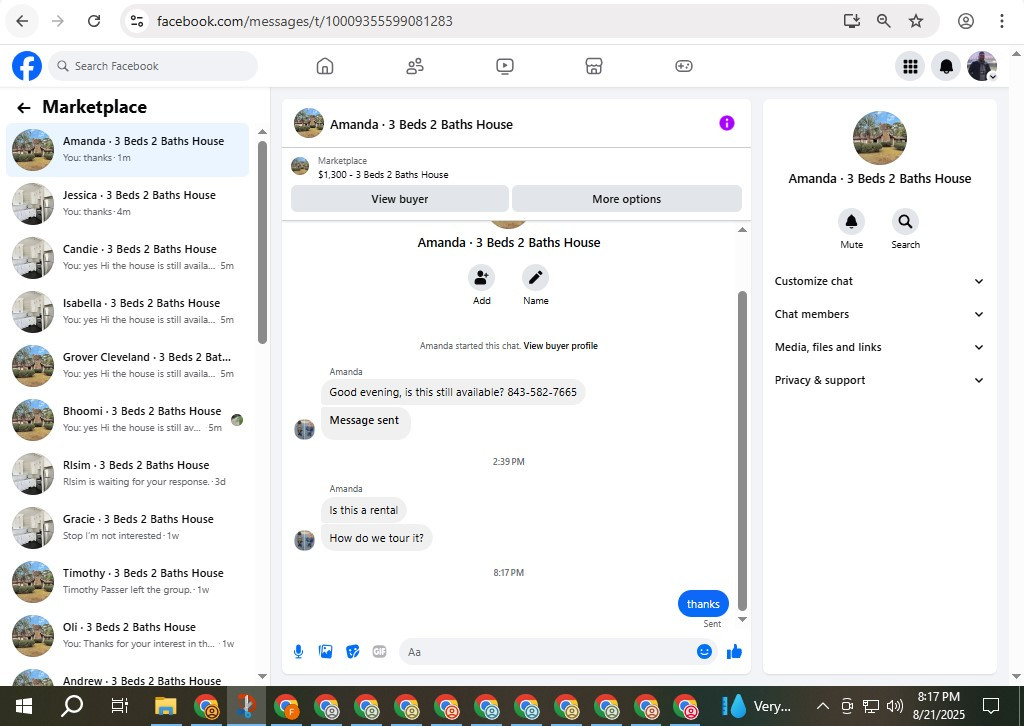The height and width of the screenshot is (726, 1024).
Task: Open the Facebook menu grid icon
Action: 910,66
